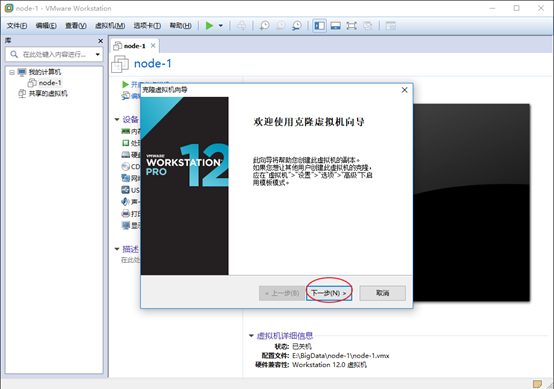Screen dimensions: 554x389
Task: Enter full screen mode via toolbar icon
Action: [352, 25]
